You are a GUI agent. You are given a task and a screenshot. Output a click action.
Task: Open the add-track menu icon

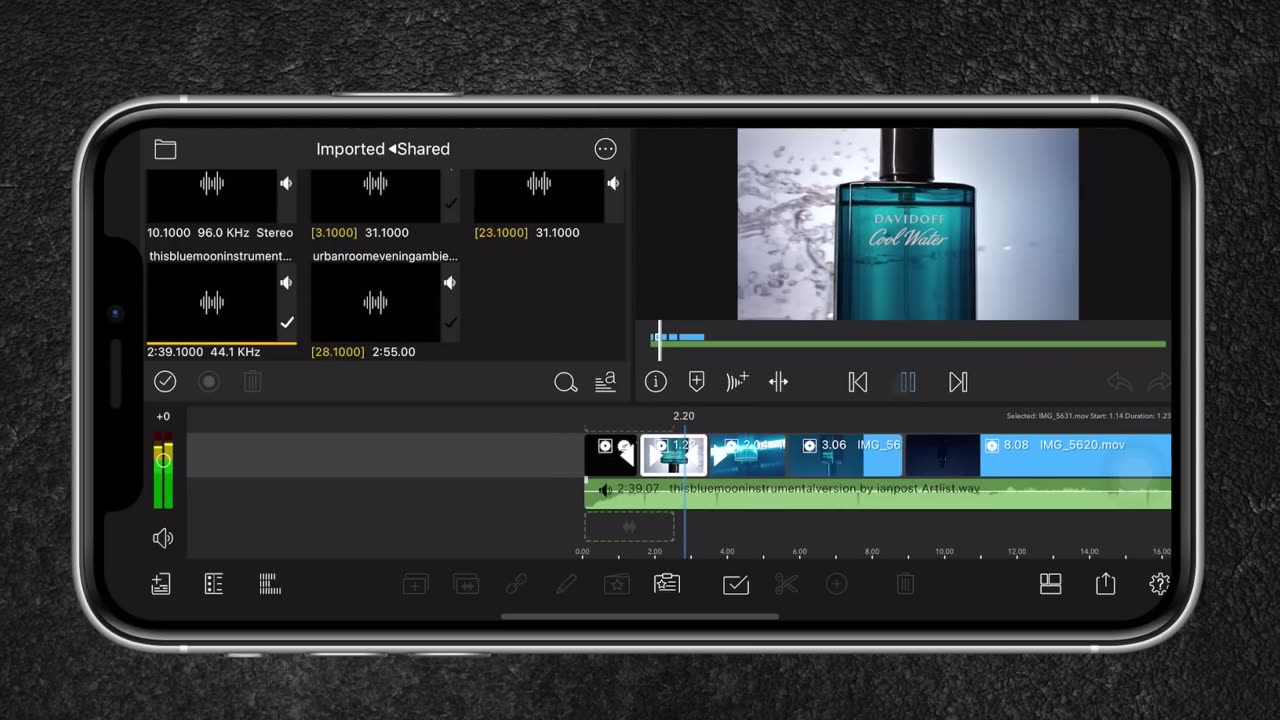pos(160,584)
